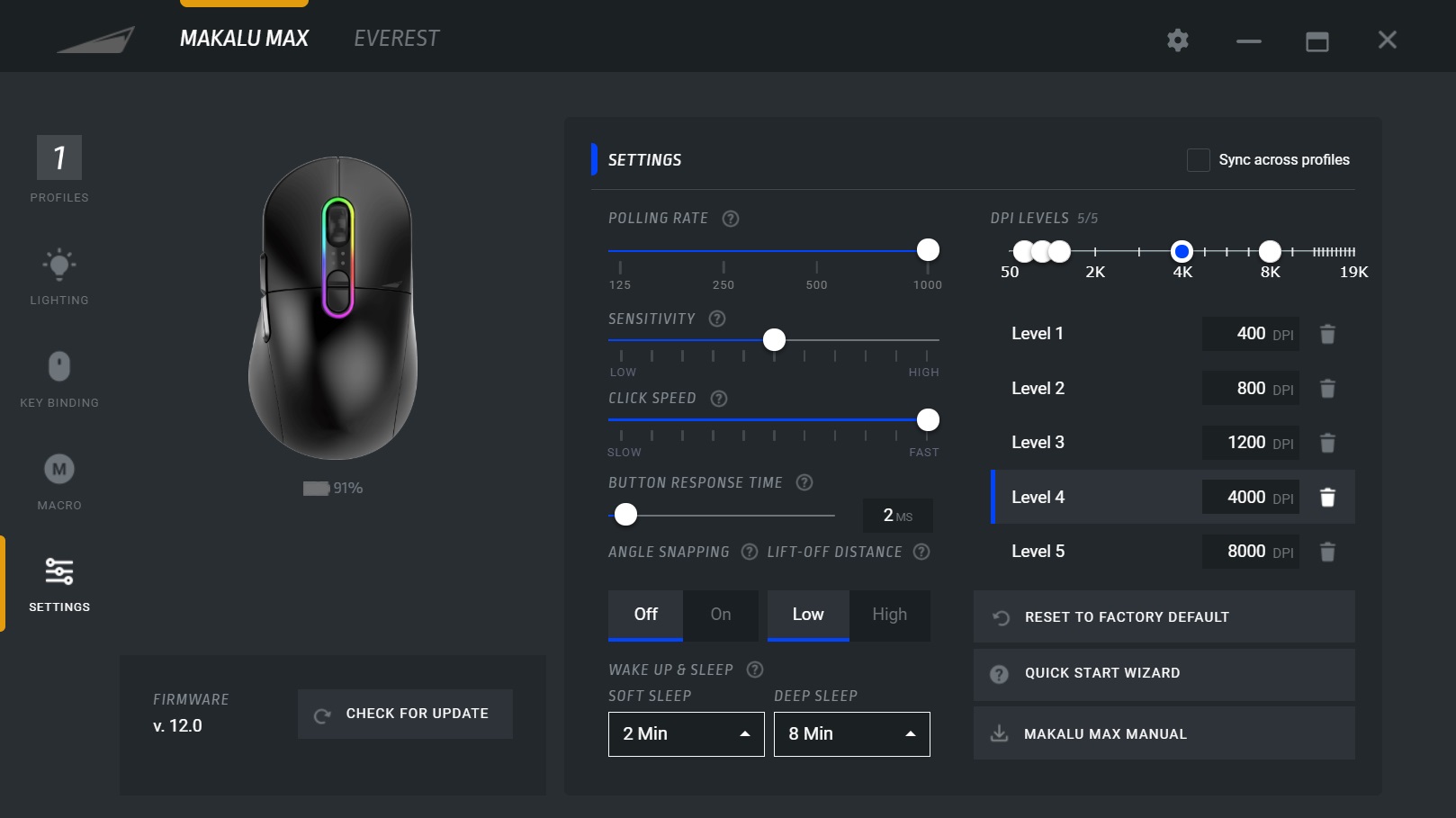Image resolution: width=1456 pixels, height=818 pixels.
Task: Show Polling Rate help tooltip icon
Action: click(731, 219)
